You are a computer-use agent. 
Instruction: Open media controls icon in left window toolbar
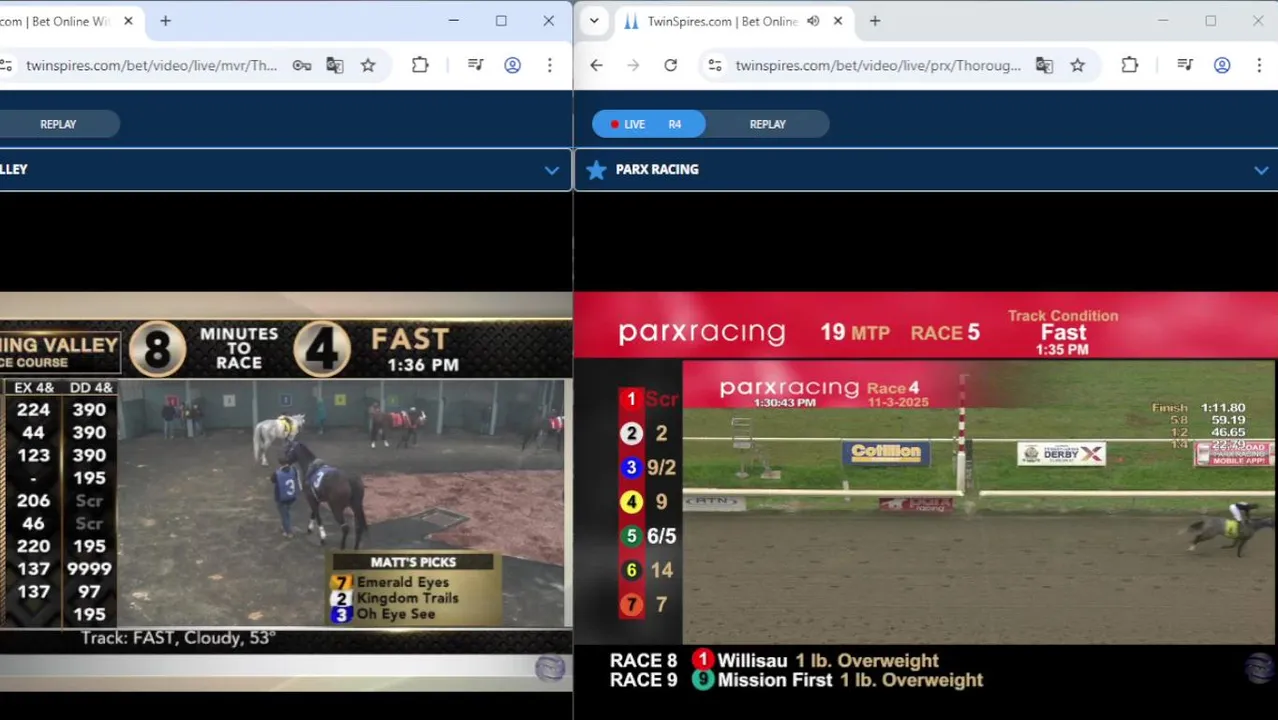pos(476,65)
